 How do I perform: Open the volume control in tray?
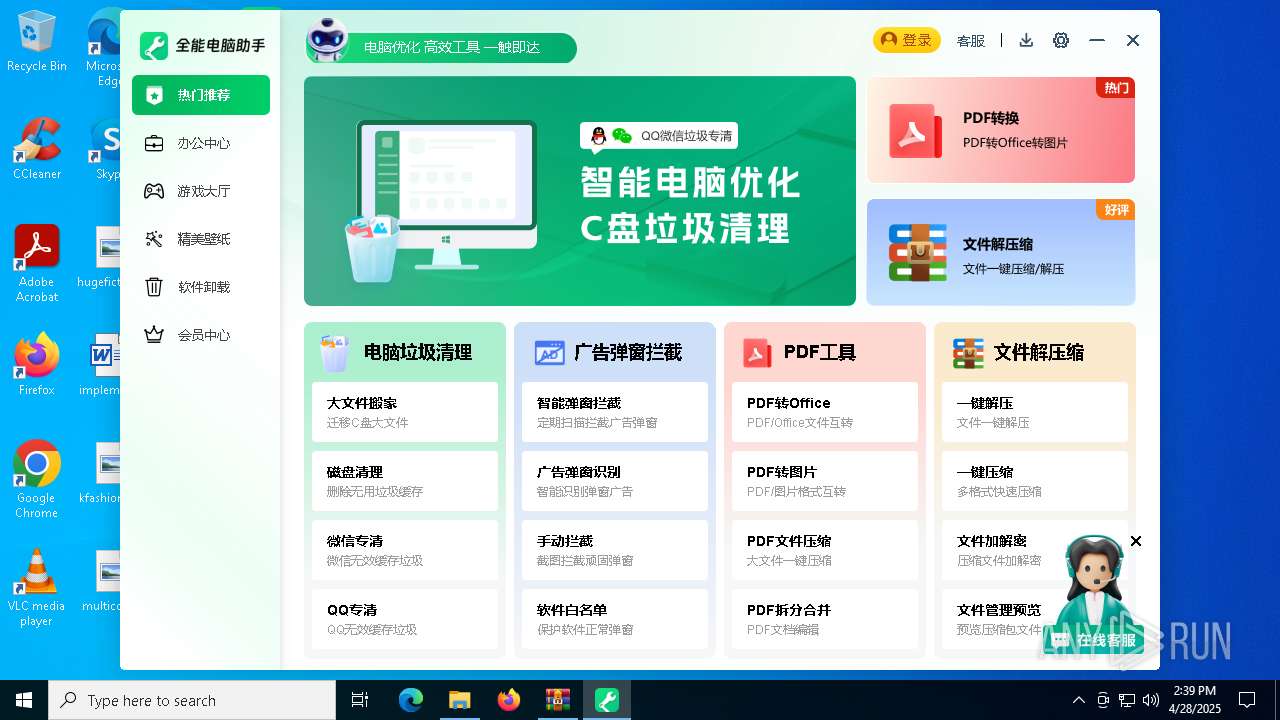1151,700
